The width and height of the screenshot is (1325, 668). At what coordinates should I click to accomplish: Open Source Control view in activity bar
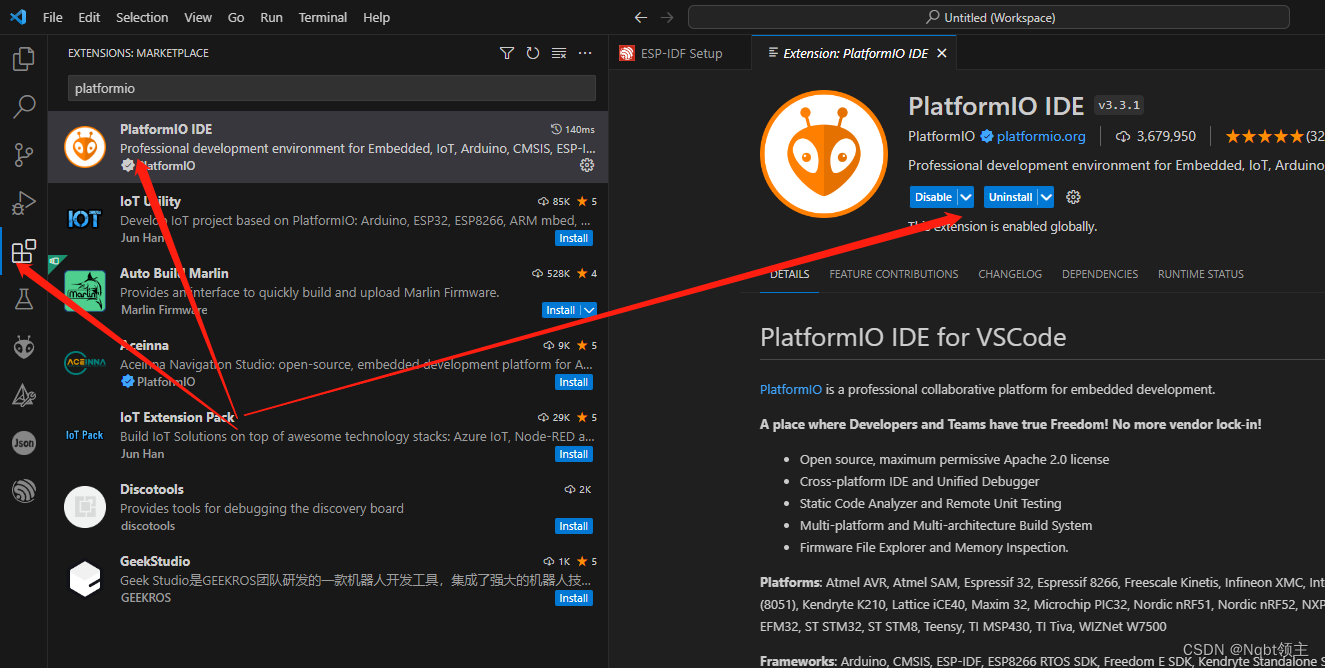click(x=24, y=154)
